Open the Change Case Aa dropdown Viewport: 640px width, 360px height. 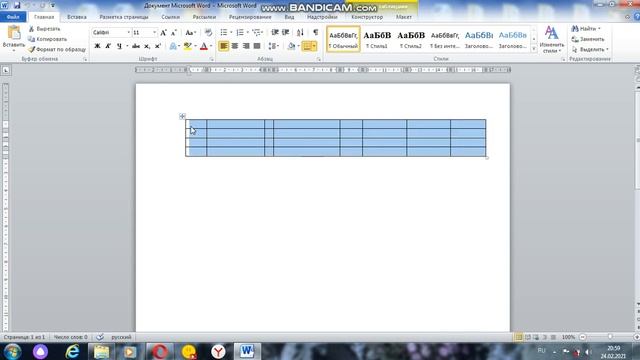(191, 33)
